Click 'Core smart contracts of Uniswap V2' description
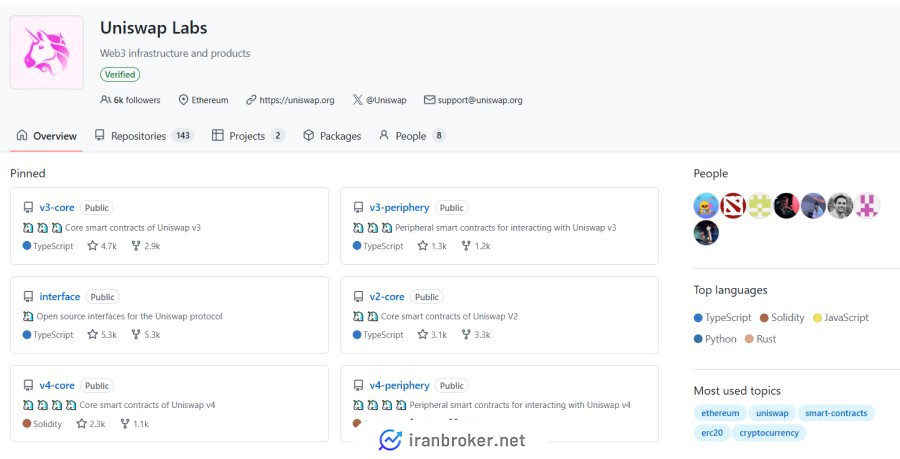900x459 pixels. [449, 316]
